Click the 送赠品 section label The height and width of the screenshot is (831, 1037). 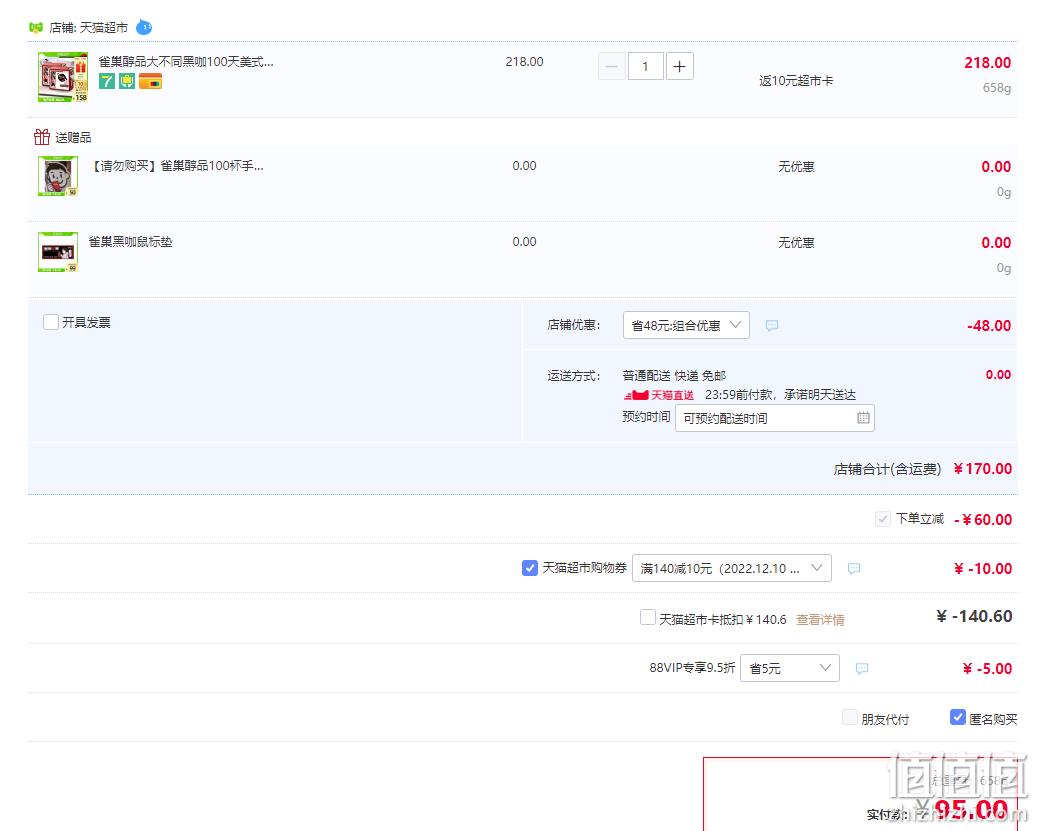[73, 138]
